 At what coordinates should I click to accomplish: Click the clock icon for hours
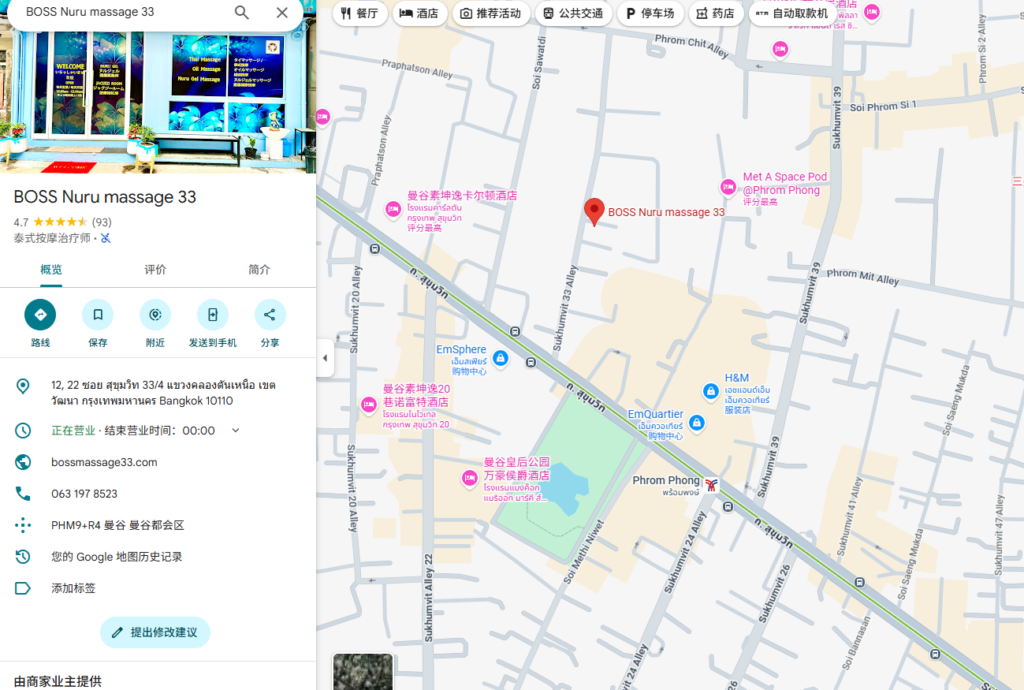(x=23, y=430)
